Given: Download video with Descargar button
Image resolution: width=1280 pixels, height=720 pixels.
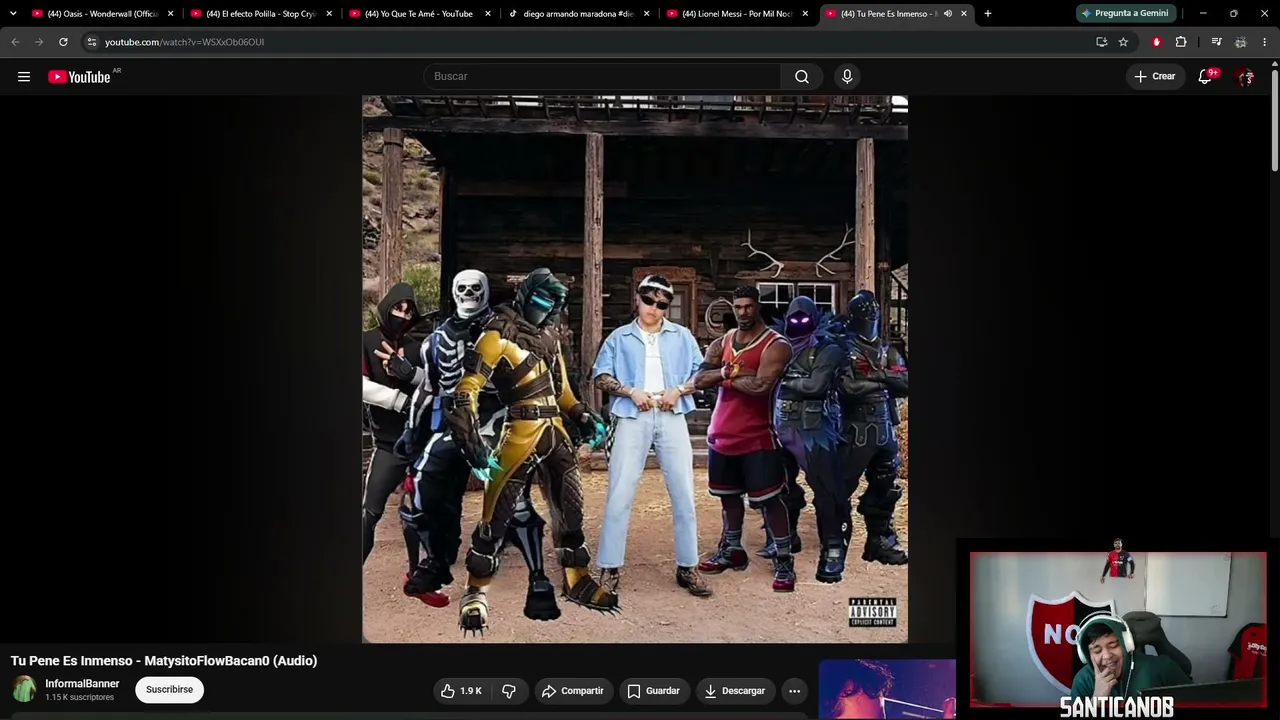Looking at the screenshot, I should (735, 691).
